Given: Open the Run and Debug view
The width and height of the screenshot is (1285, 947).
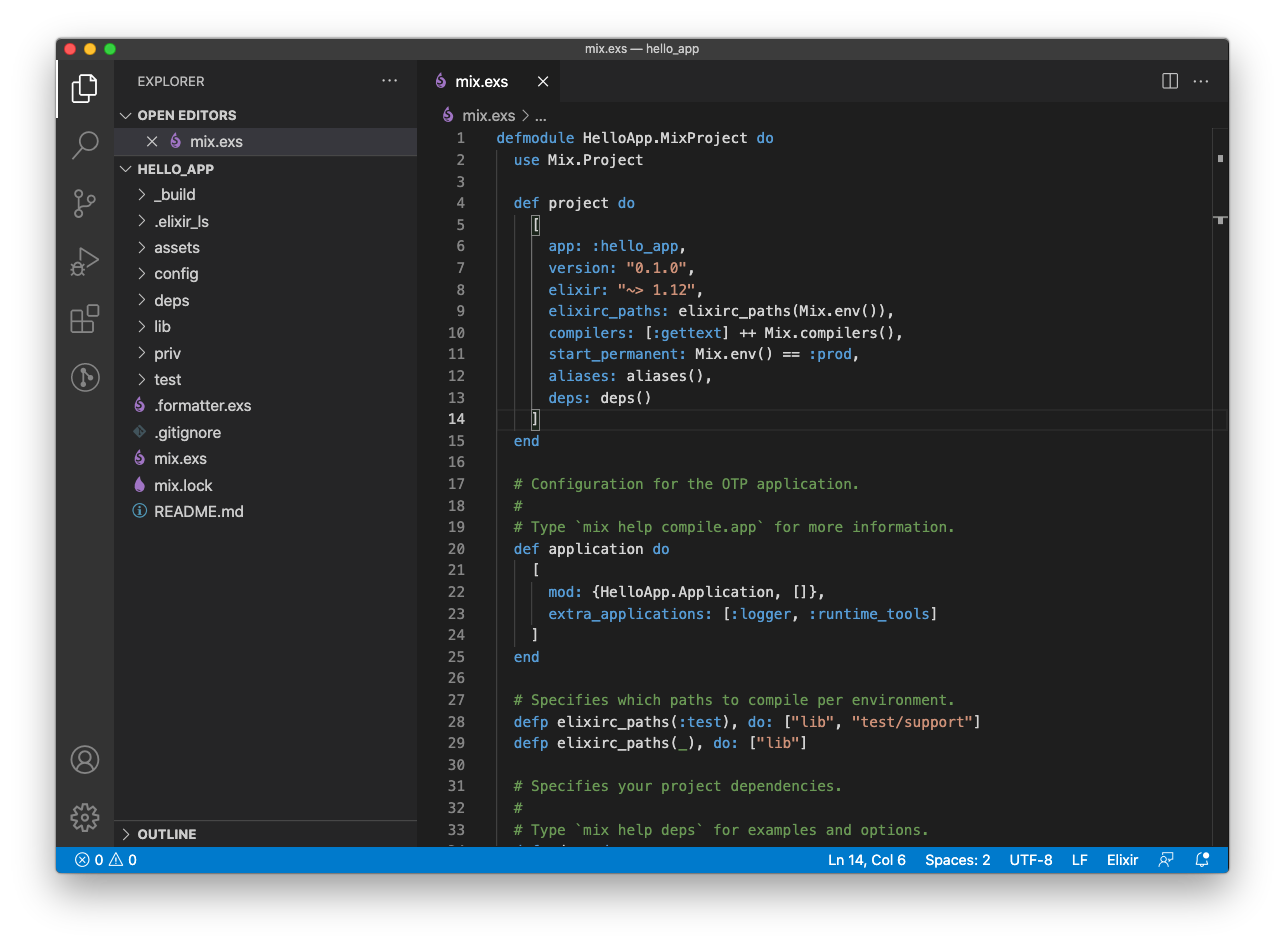Looking at the screenshot, I should tap(85, 261).
